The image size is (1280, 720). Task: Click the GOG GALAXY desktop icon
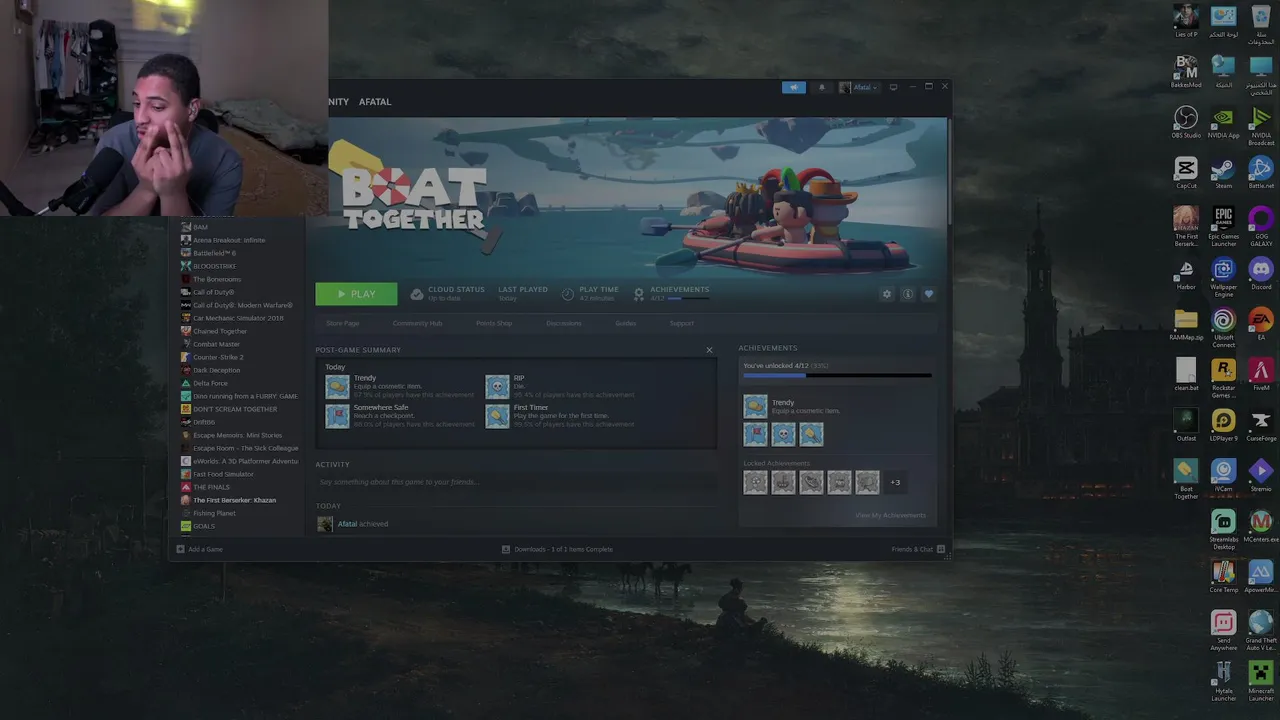coord(1261,227)
